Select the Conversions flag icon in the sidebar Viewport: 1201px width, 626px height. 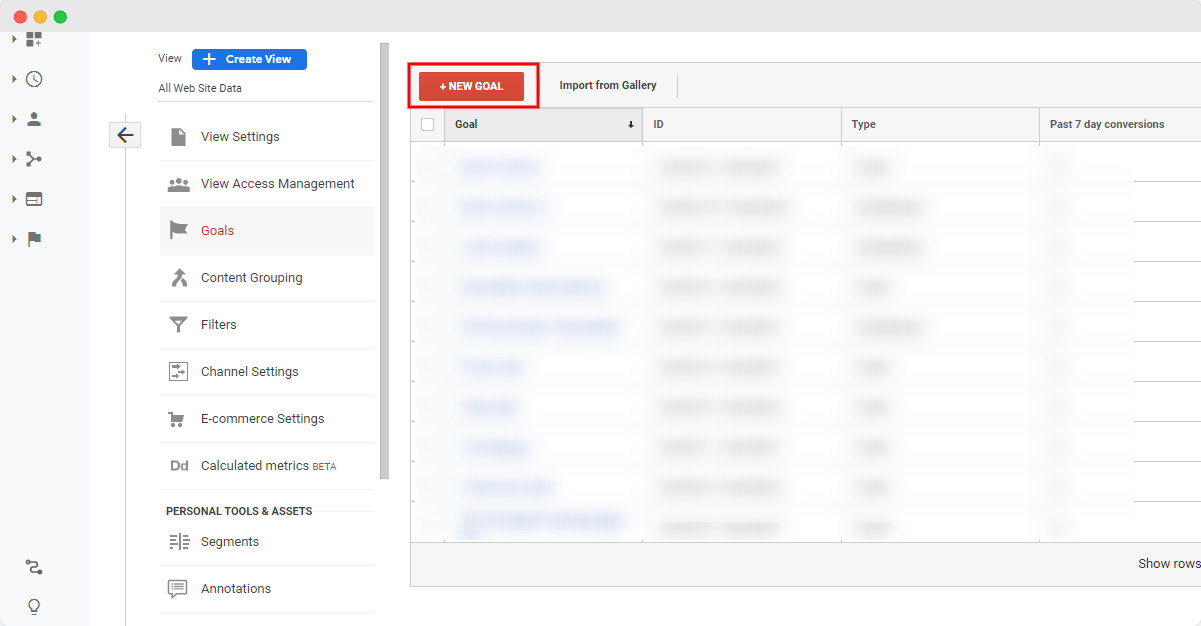(34, 239)
